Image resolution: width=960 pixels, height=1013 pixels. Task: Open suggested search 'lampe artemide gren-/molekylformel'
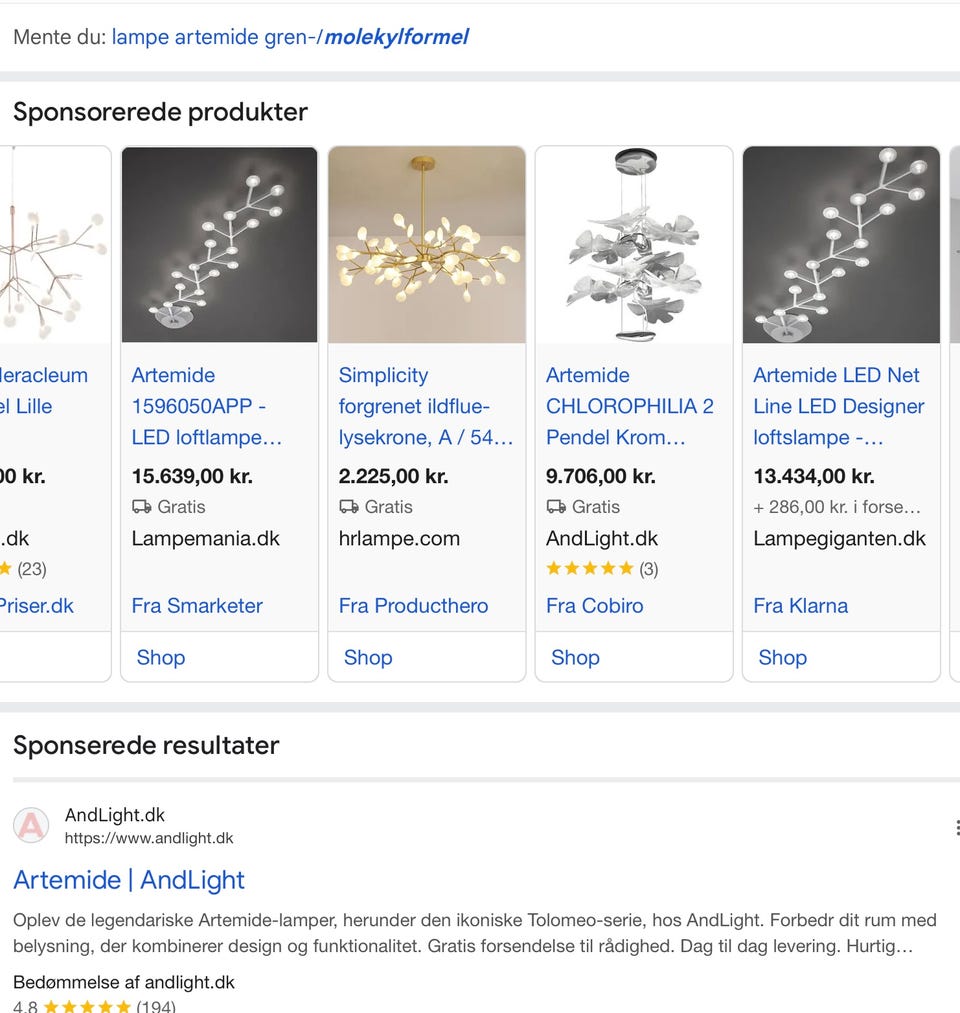[x=290, y=38]
